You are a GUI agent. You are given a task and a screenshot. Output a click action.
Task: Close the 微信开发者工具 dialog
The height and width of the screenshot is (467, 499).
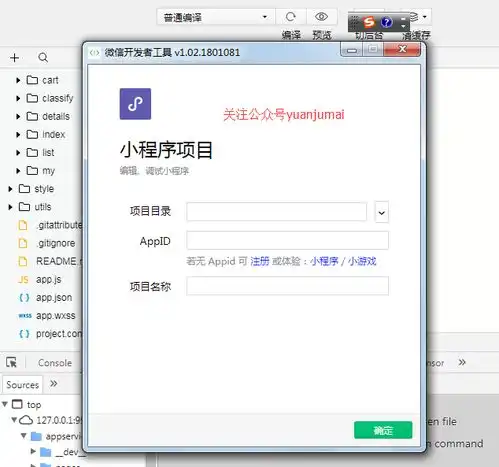(402, 50)
